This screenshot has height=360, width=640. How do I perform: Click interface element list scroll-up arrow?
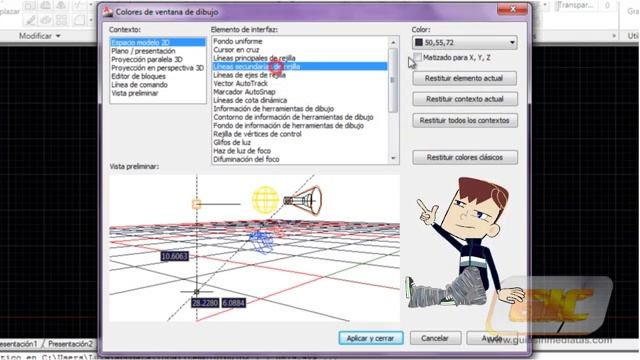click(393, 42)
